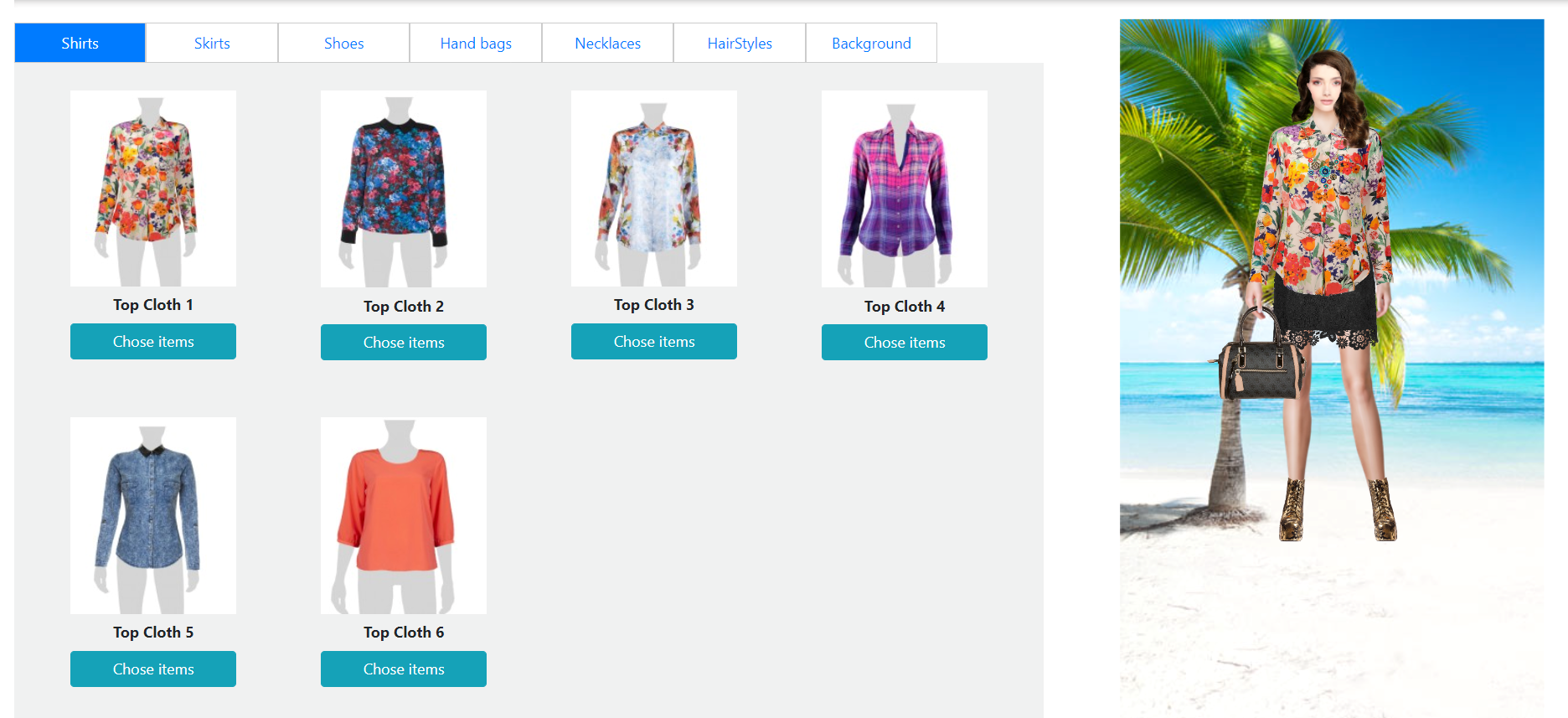This screenshot has height=718, width=1568.
Task: Click Chose items under Top Cloth 5
Action: click(153, 669)
